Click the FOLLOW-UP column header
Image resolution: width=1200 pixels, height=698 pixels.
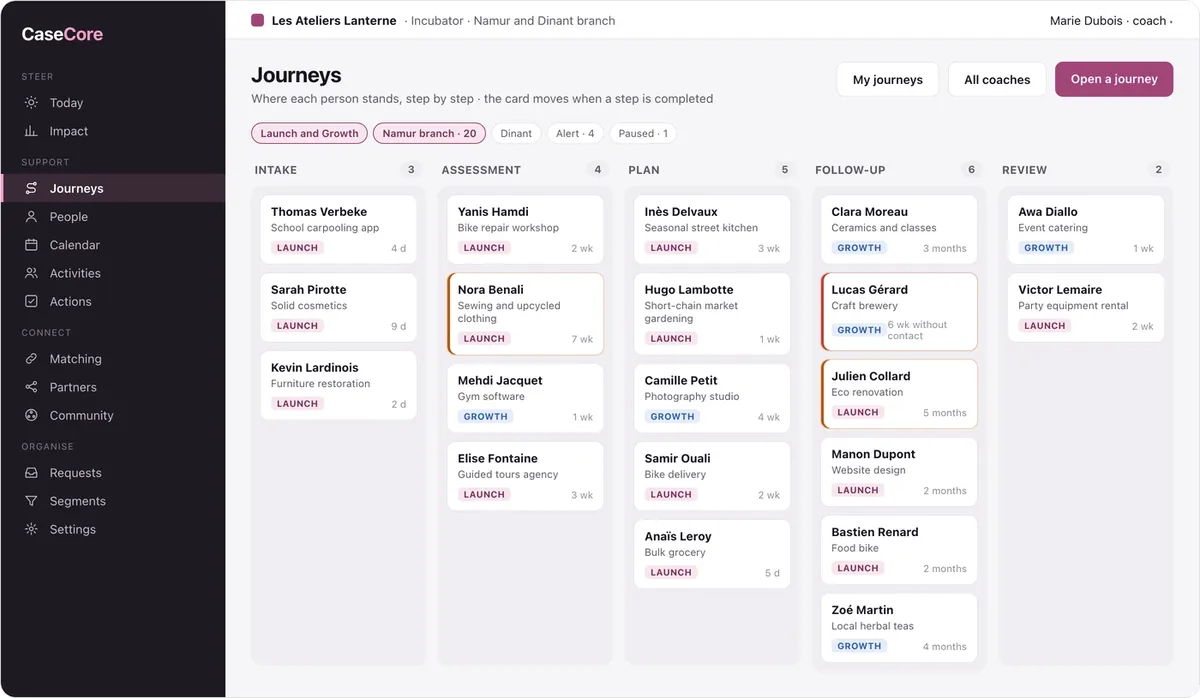(x=850, y=170)
